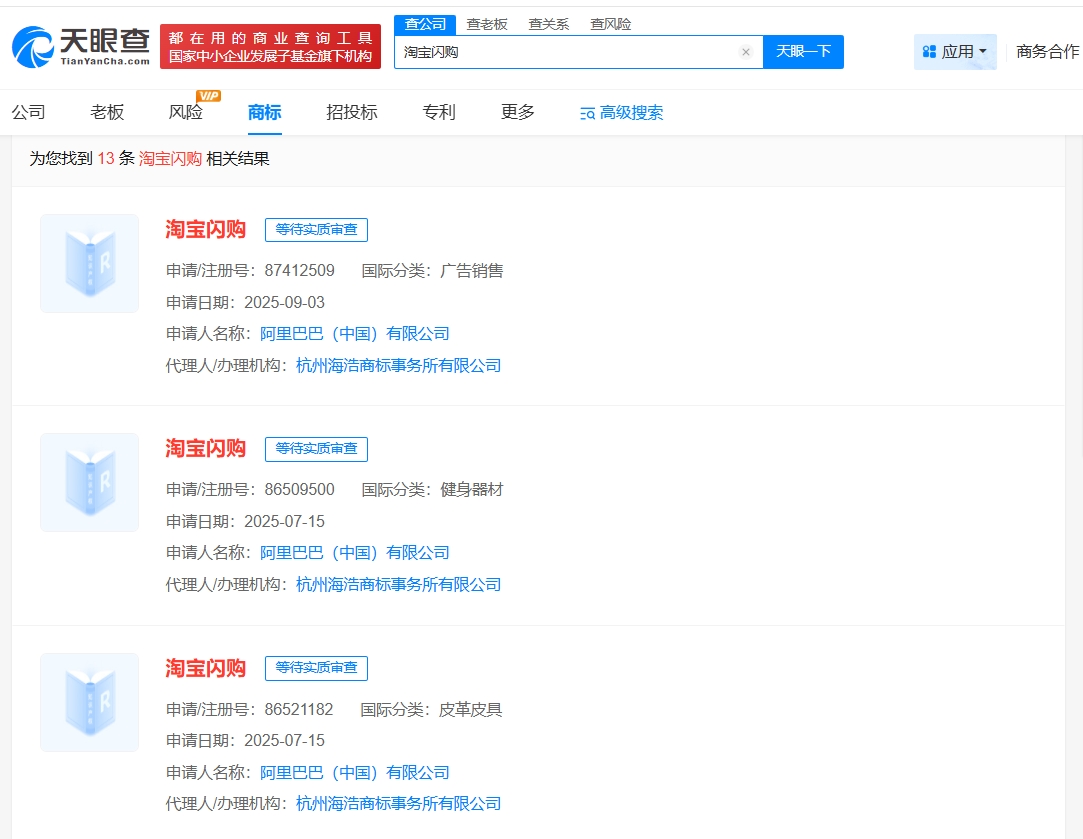Expand the 更多 menu
Image resolution: width=1083 pixels, height=839 pixels.
coord(518,112)
